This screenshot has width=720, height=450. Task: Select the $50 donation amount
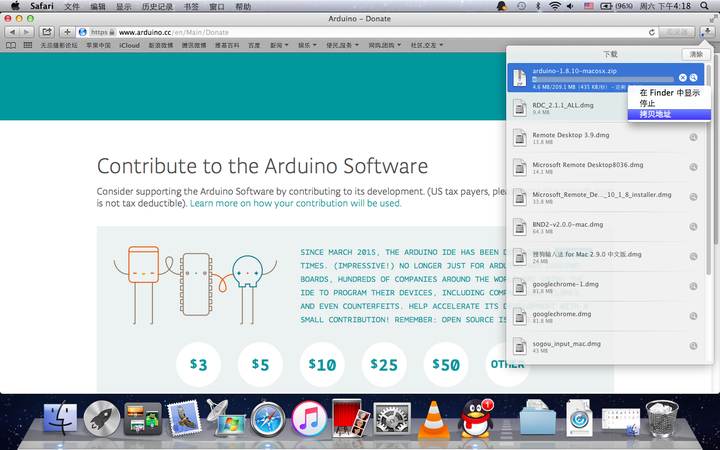[x=446, y=365]
